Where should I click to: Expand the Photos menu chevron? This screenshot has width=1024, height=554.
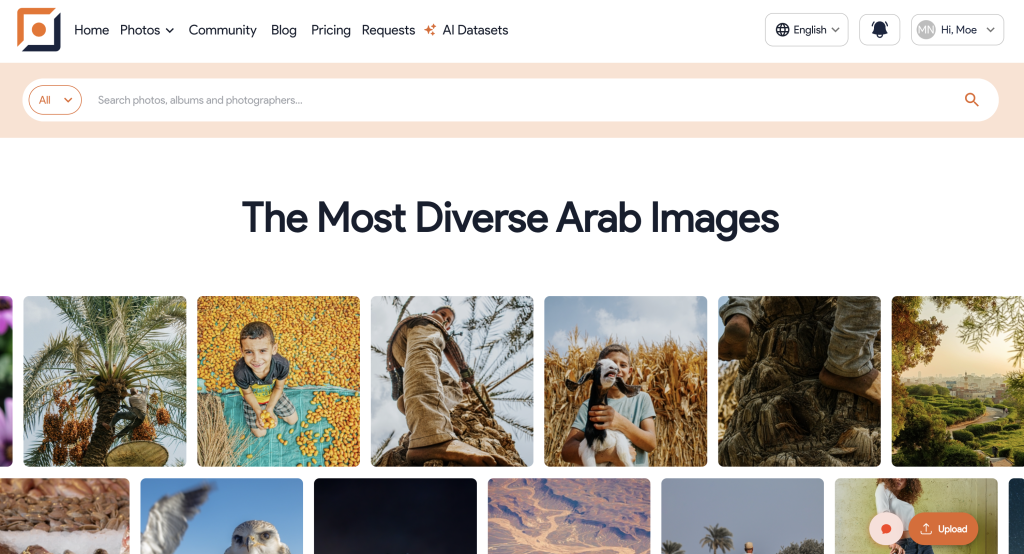point(170,31)
